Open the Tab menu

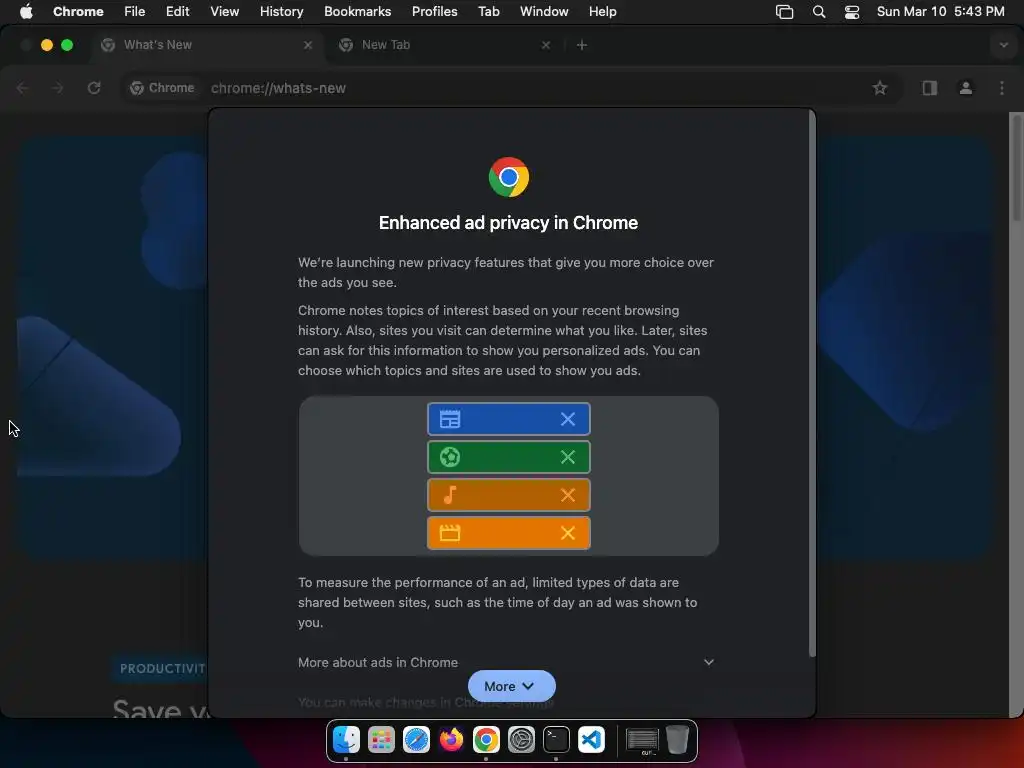click(x=488, y=11)
